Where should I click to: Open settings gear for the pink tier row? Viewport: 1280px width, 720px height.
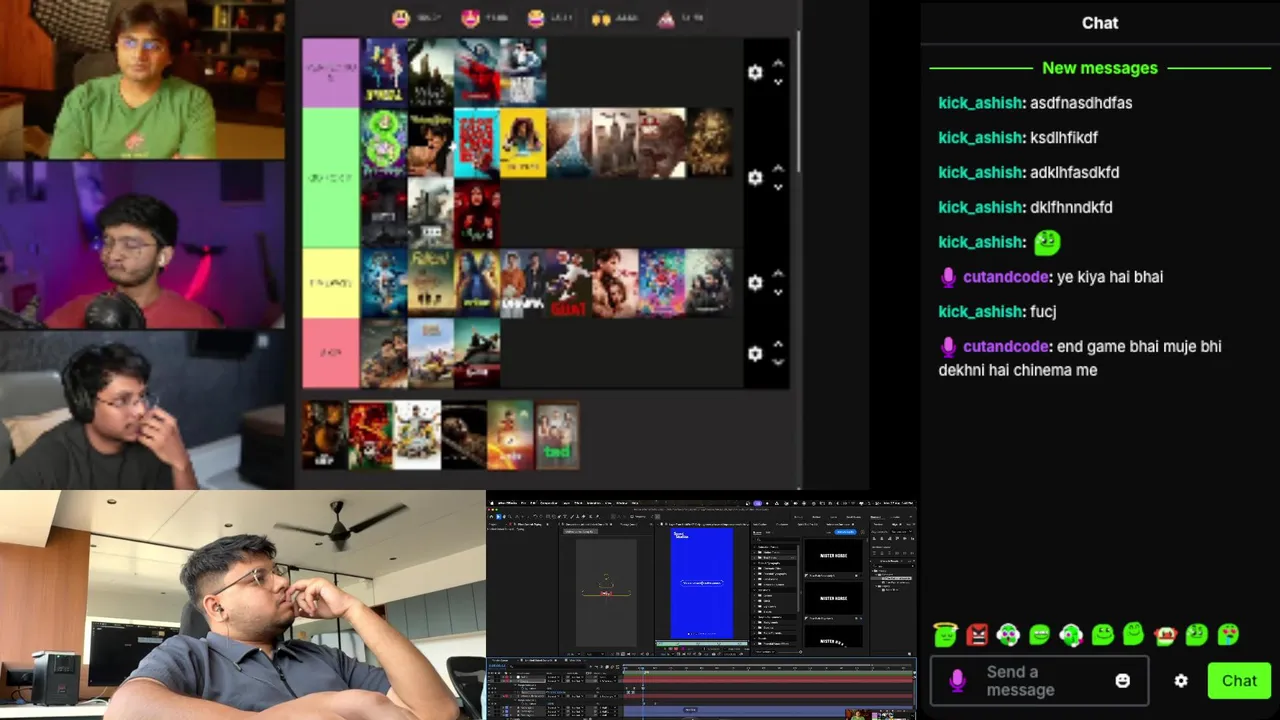click(755, 353)
